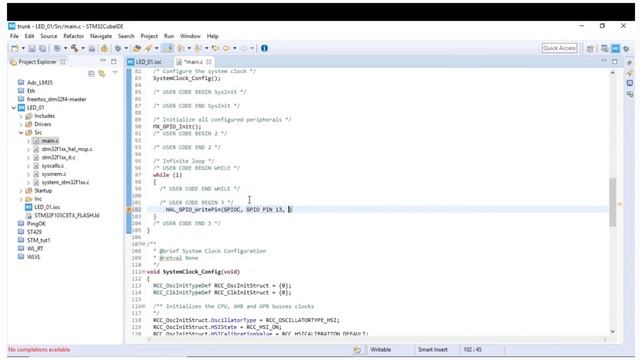Select the Adc_LM35 project
Image resolution: width=640 pixels, height=360 pixels.
[x=40, y=82]
